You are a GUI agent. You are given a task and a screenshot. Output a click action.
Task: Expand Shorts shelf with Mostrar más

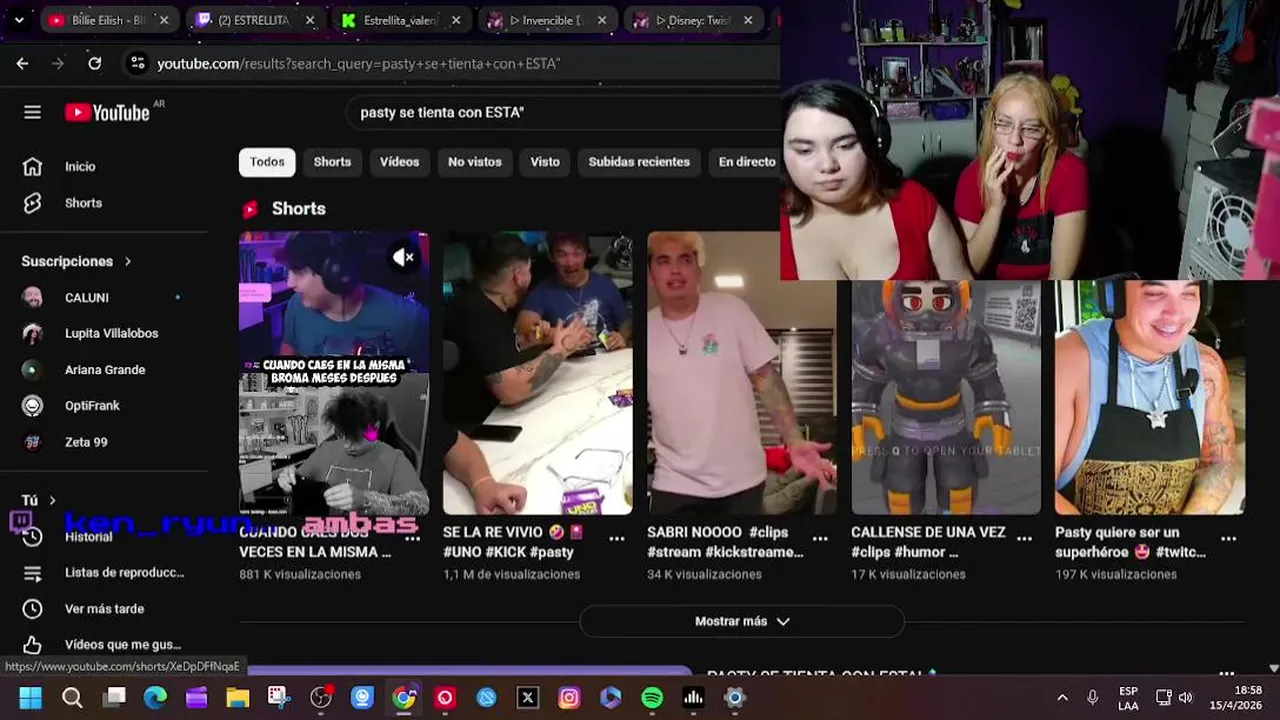click(x=742, y=621)
